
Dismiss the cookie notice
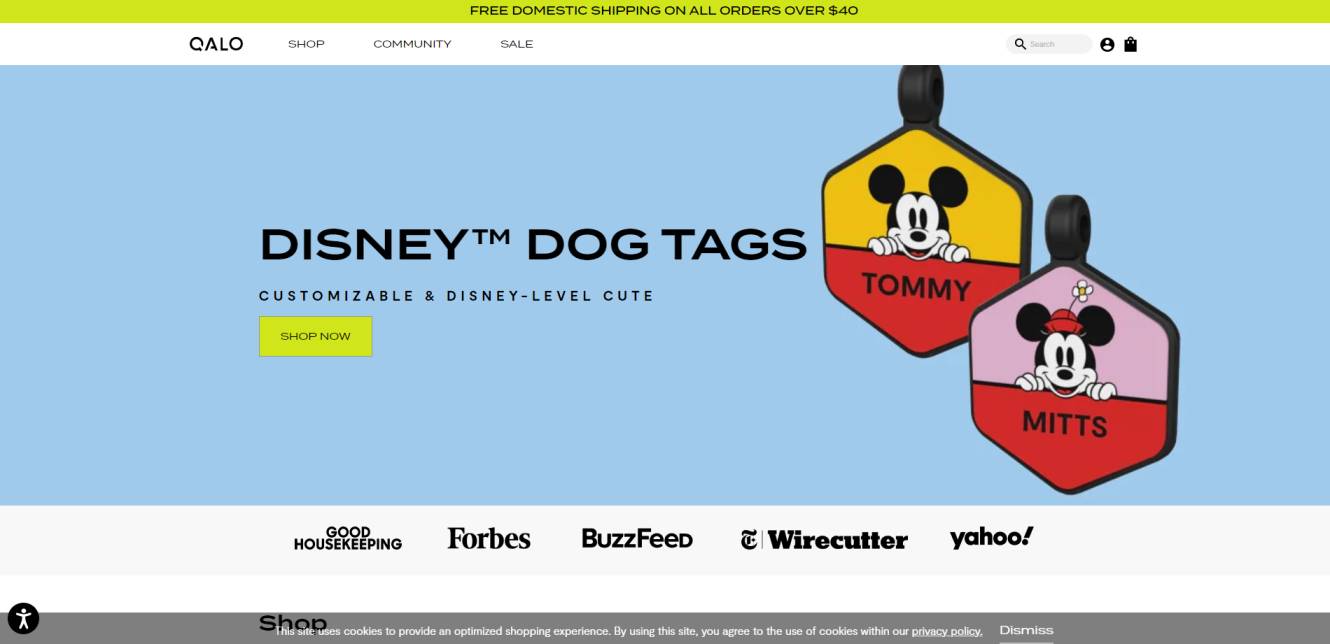(x=1026, y=630)
